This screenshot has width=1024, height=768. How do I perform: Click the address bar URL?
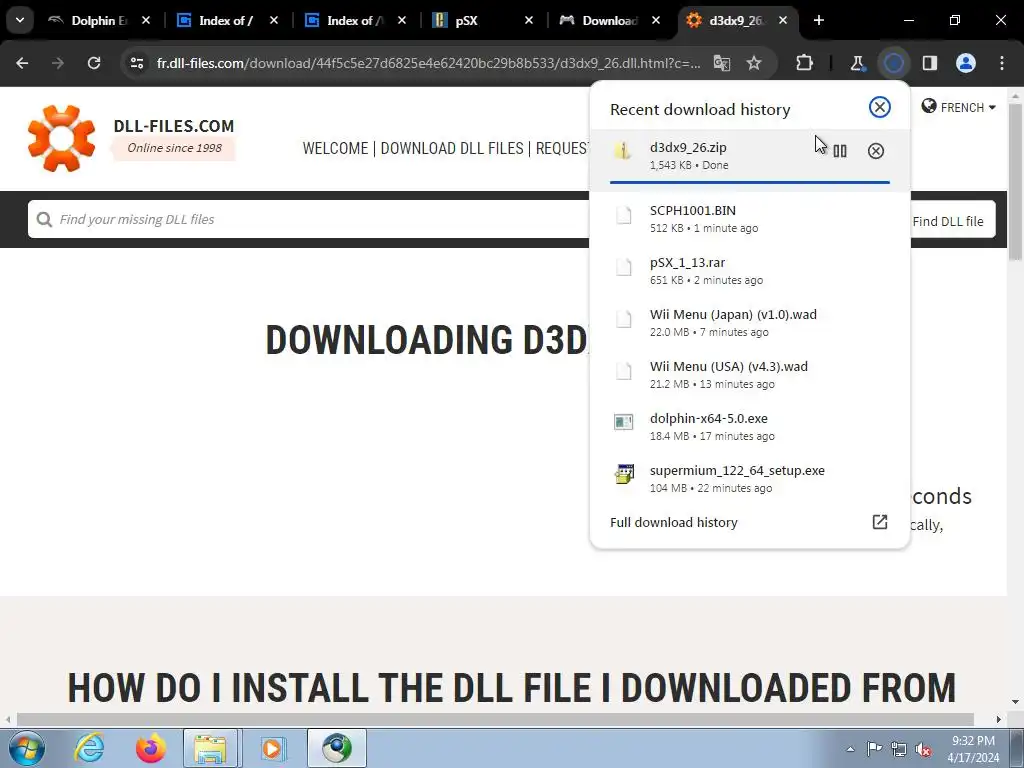[x=428, y=63]
